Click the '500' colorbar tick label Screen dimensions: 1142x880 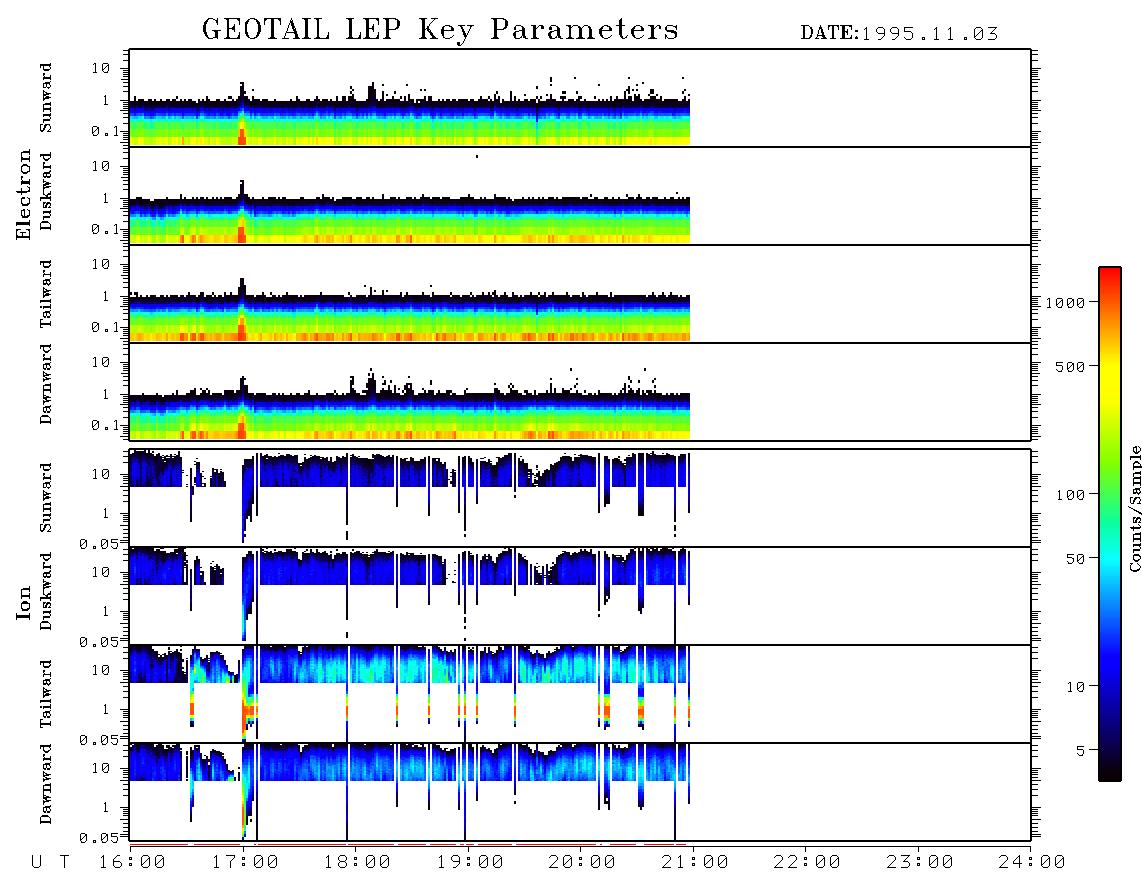(1070, 366)
